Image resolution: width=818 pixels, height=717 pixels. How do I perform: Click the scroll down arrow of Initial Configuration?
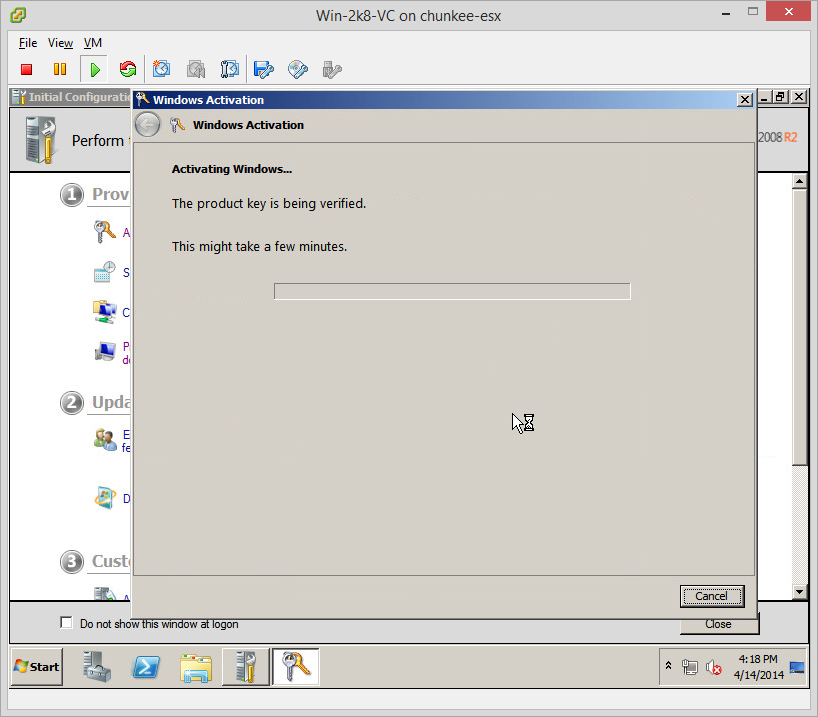pos(798,592)
